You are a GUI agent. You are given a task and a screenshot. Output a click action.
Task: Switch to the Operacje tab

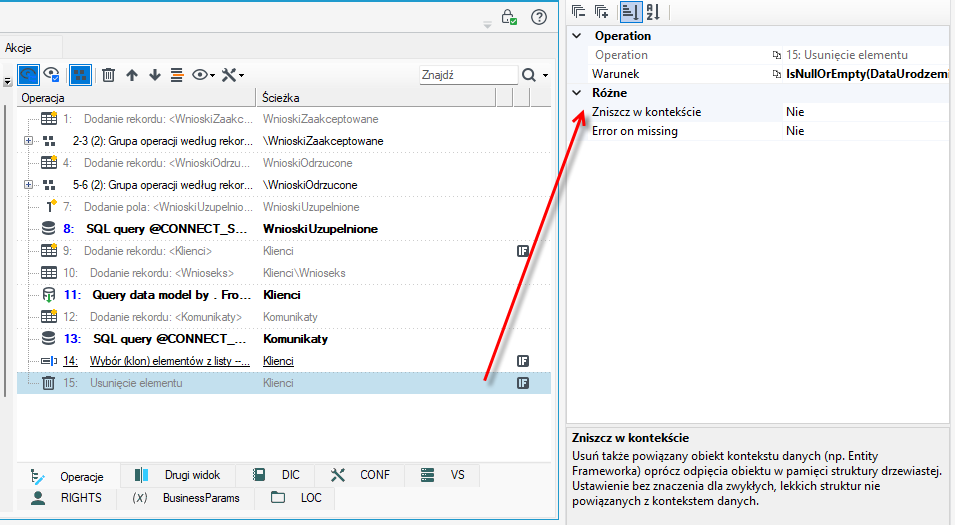coord(68,476)
